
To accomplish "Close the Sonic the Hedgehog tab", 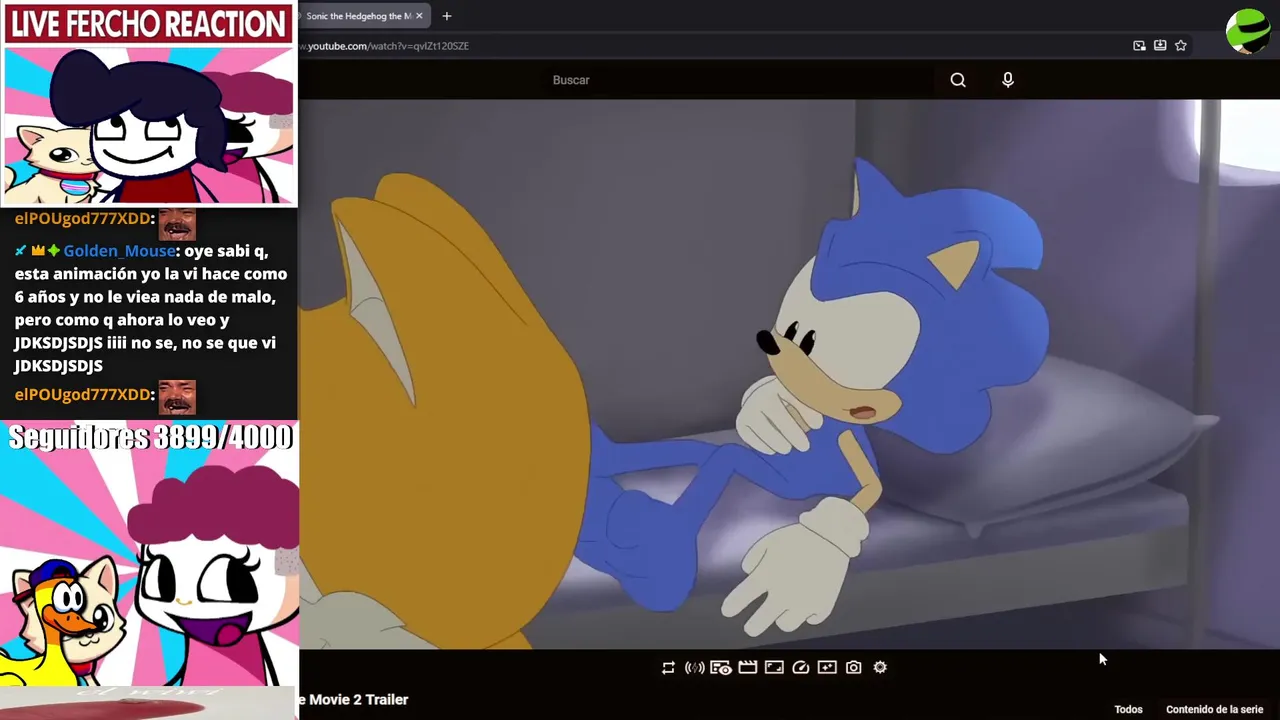I will pos(419,16).
